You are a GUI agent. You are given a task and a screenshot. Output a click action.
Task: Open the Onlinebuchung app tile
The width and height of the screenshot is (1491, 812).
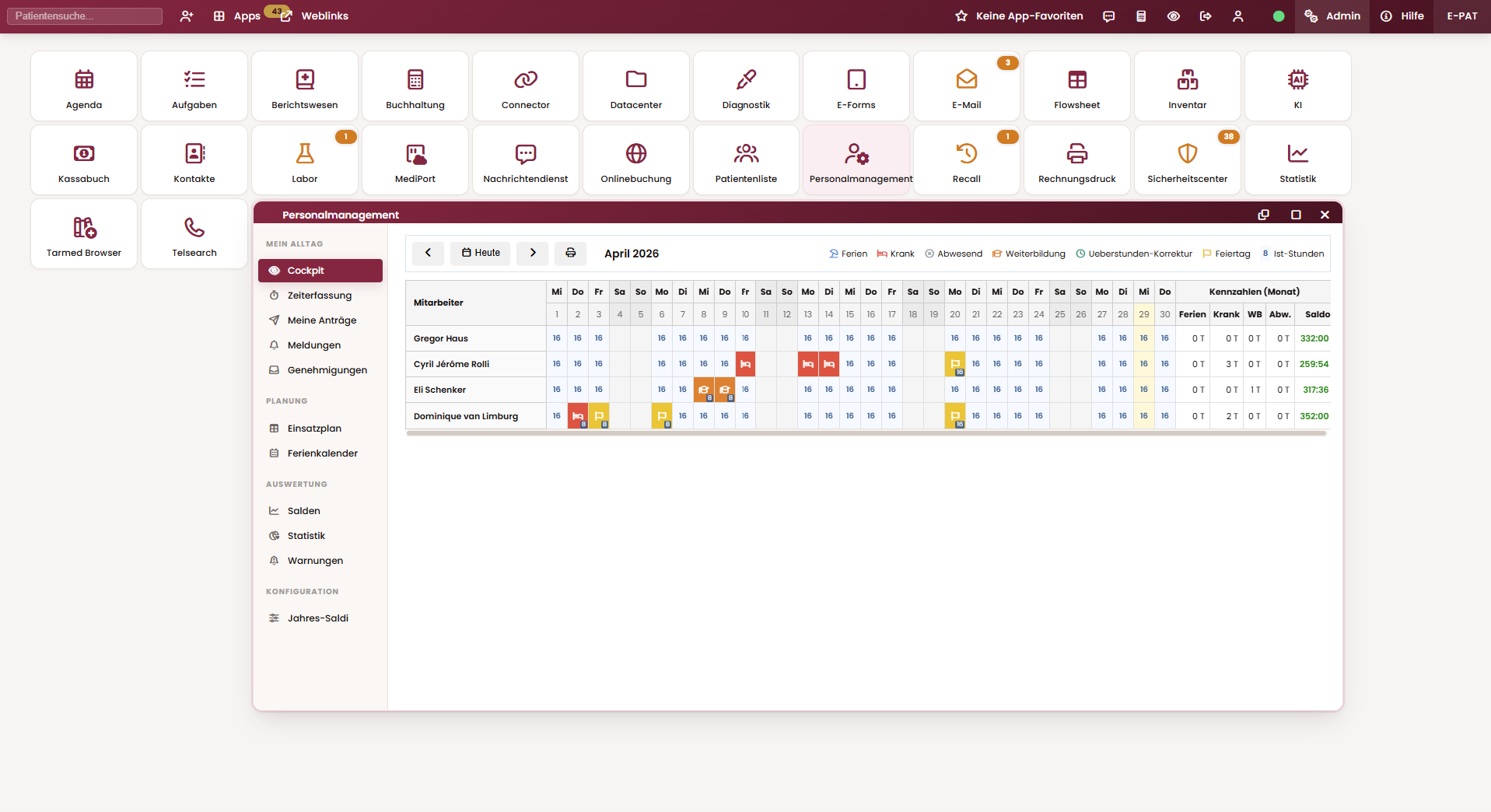[x=636, y=160]
